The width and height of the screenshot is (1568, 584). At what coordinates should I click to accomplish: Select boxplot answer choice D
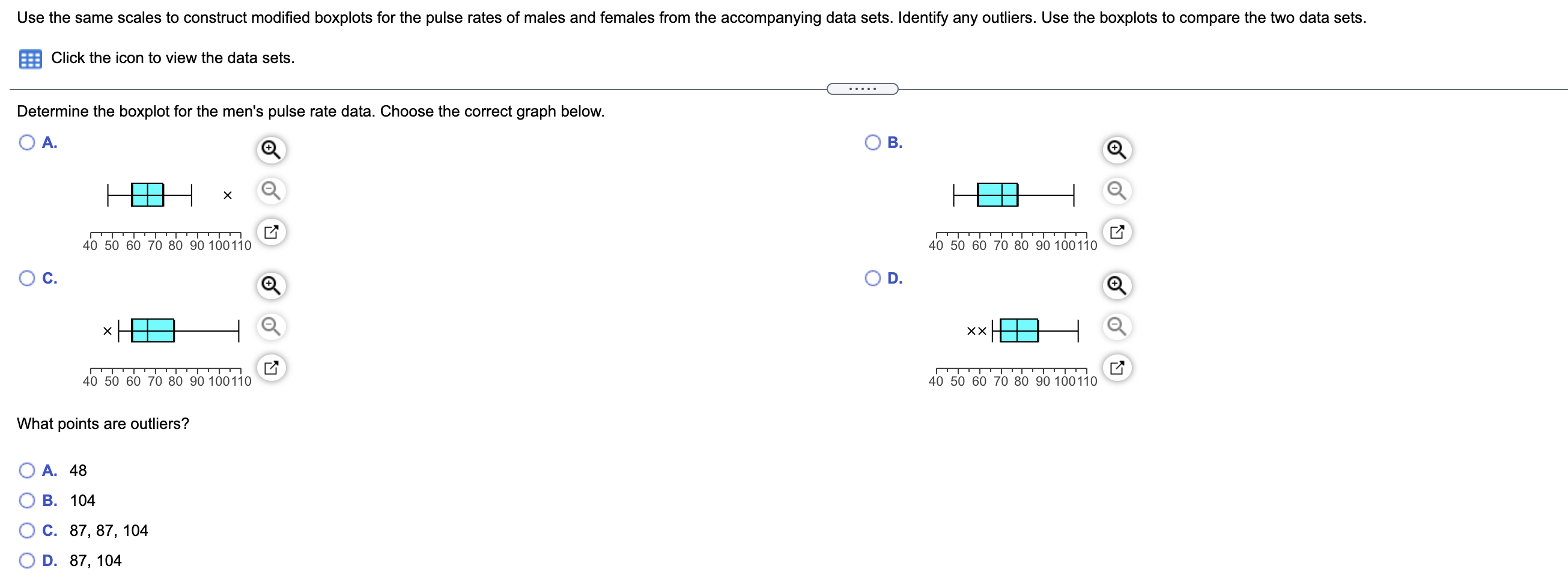[x=873, y=278]
